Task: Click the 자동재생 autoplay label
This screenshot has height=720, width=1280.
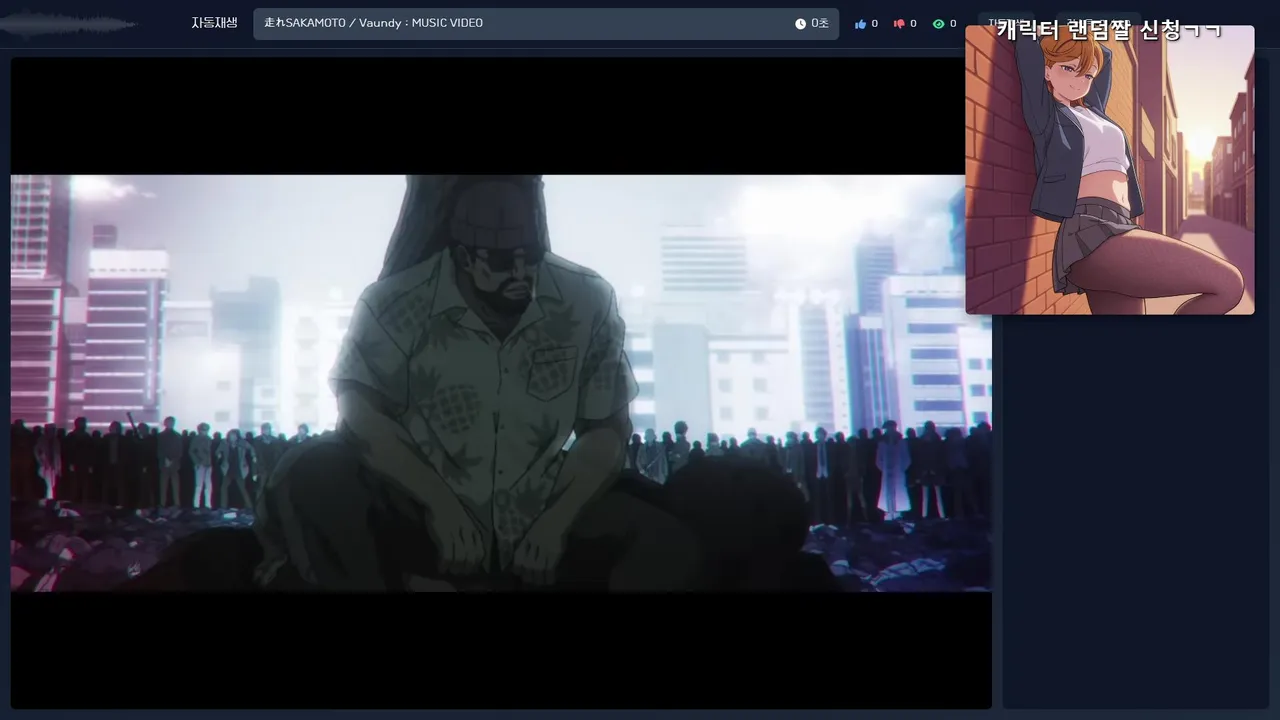Action: coord(215,23)
